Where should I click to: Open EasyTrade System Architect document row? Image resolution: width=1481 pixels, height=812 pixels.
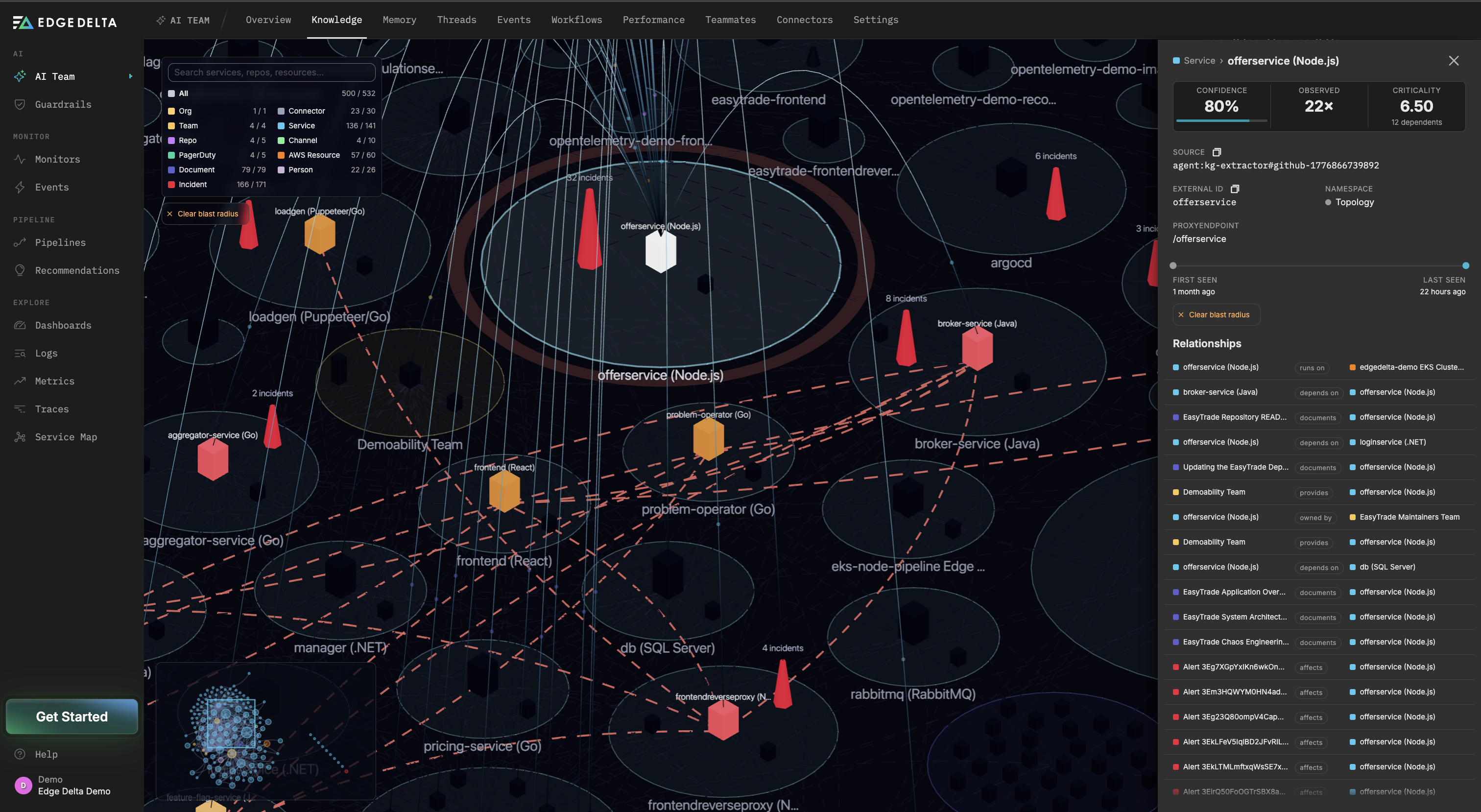[1319, 617]
